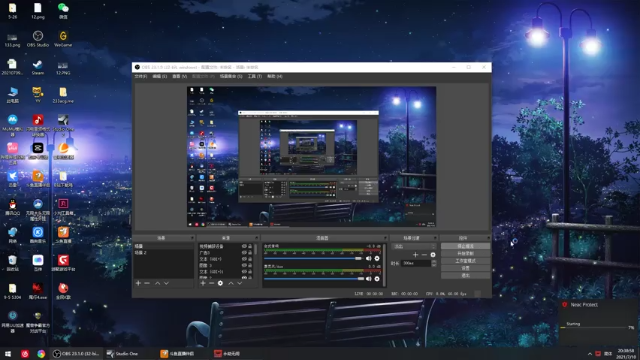This screenshot has width=640, height=360.
Task: Open the Steam desktop shortcut
Action: click(x=38, y=67)
